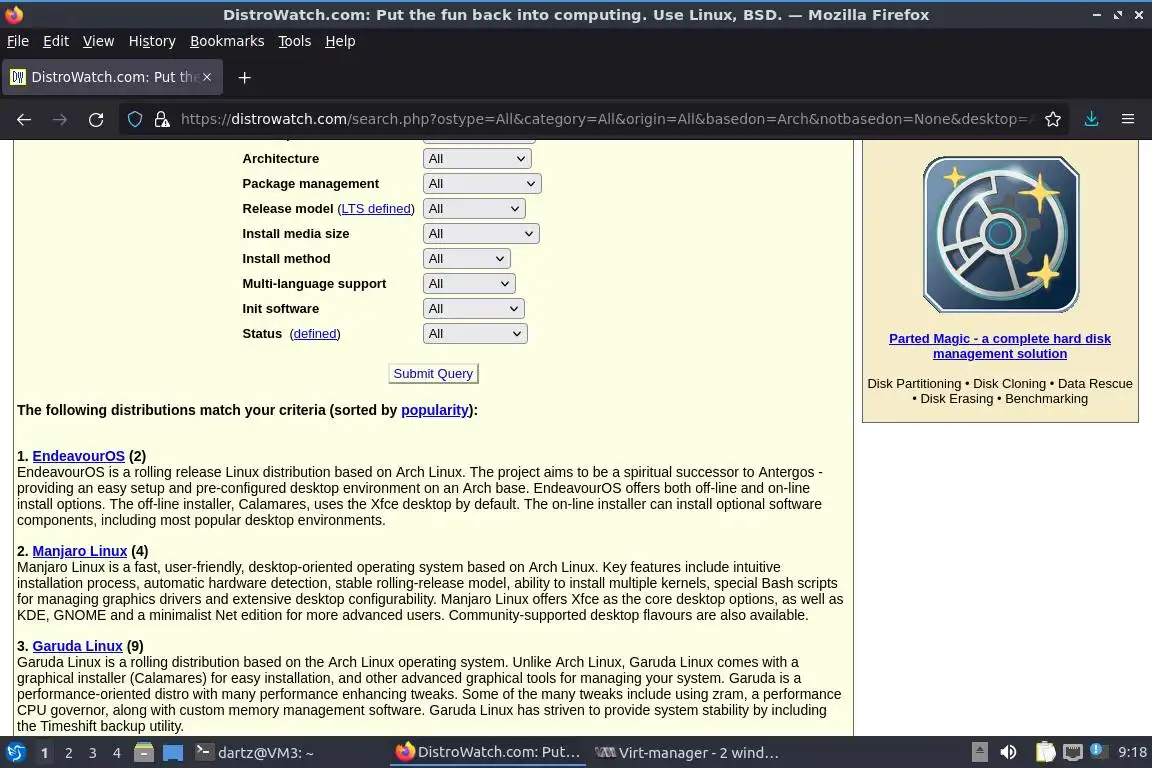Open the clipboard manager tray icon
This screenshot has width=1152, height=768.
[1045, 752]
